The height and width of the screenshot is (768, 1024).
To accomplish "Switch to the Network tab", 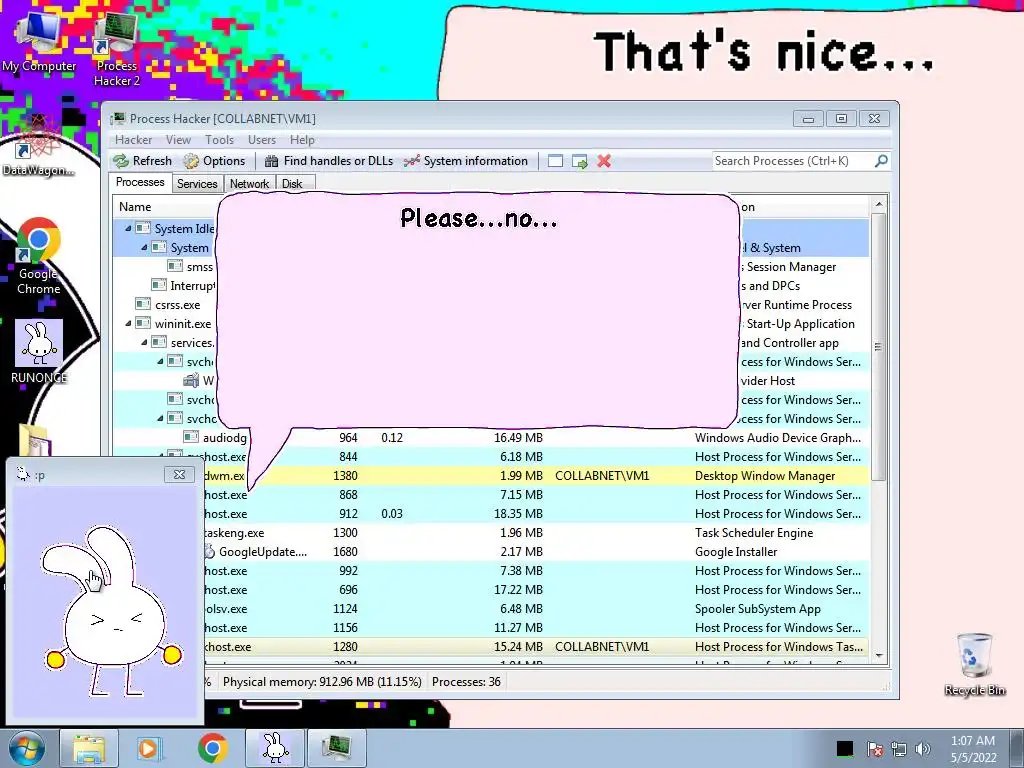I will tap(249, 184).
